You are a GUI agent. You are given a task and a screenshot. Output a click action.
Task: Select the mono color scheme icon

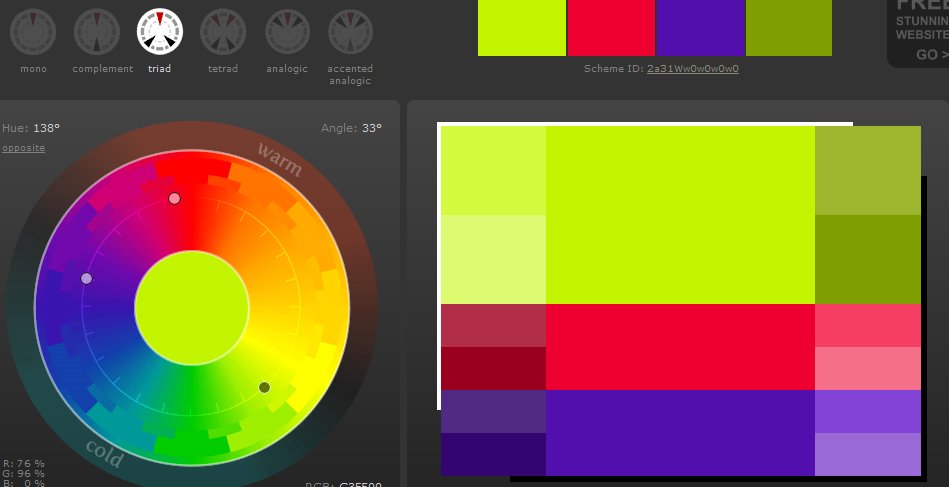(x=32, y=31)
